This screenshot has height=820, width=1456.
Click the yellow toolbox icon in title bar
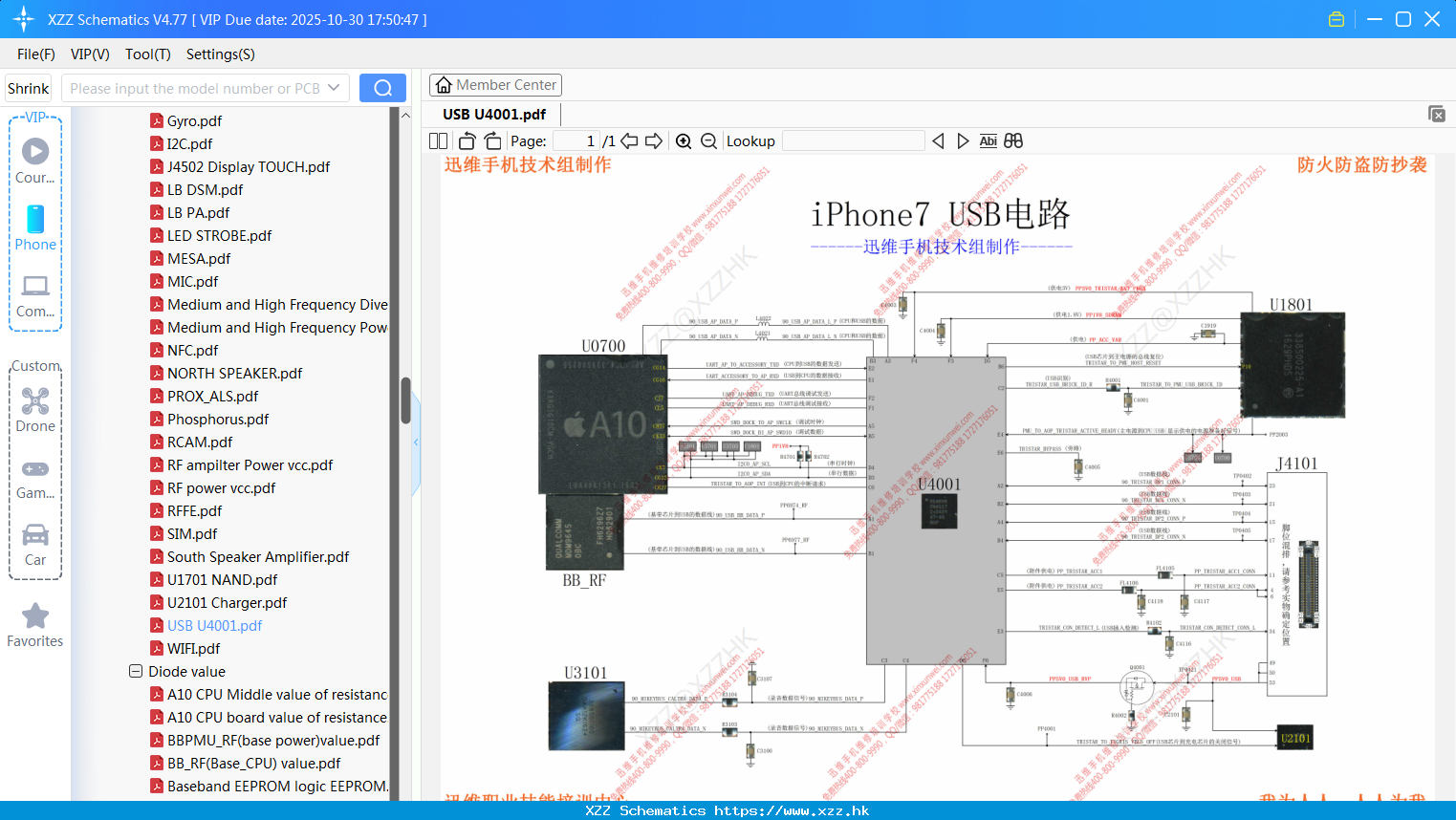tap(1336, 19)
